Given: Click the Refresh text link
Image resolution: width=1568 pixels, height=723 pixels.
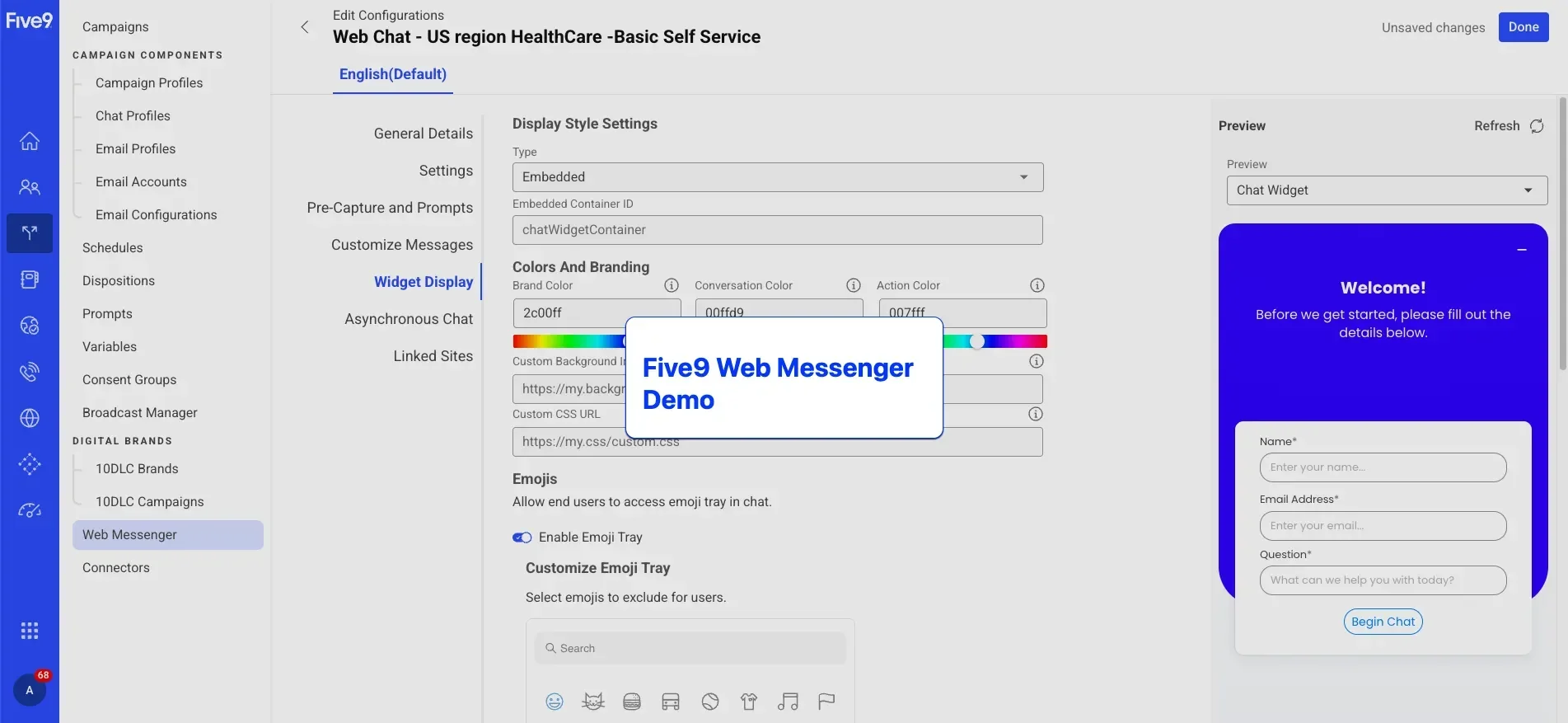Looking at the screenshot, I should tap(1496, 126).
